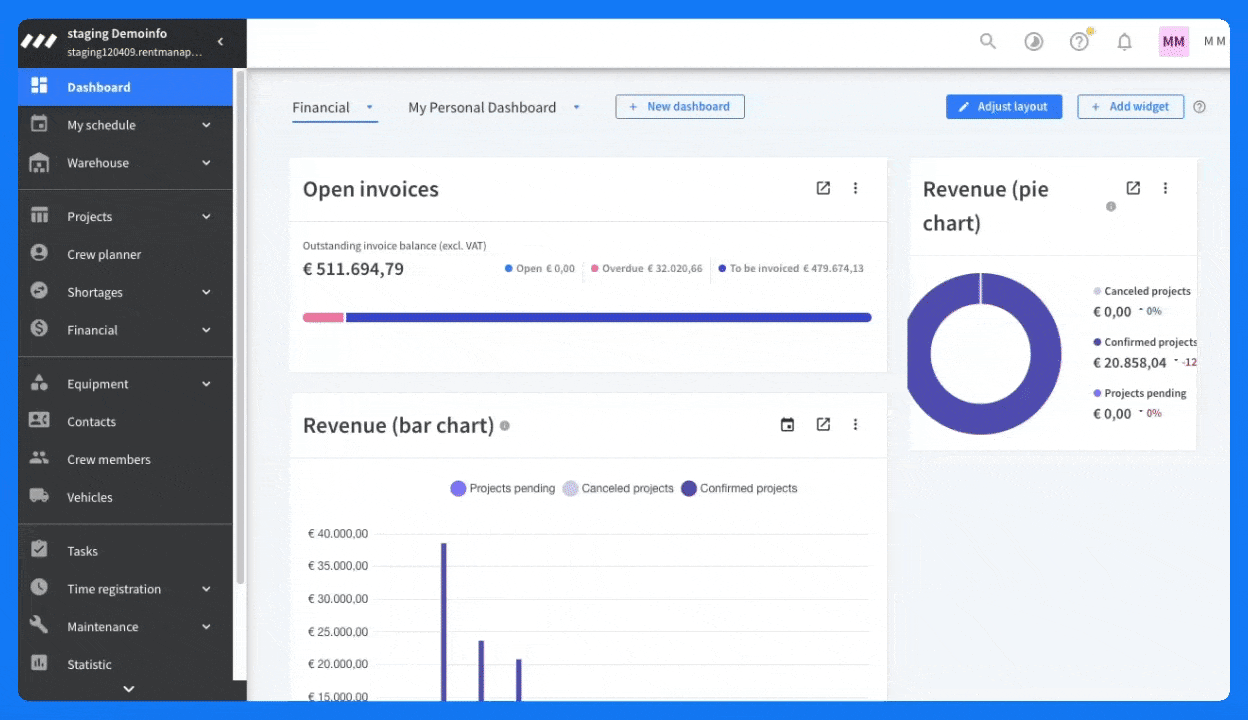Open Open invoices widget in new window
The height and width of the screenshot is (720, 1248).
823,188
